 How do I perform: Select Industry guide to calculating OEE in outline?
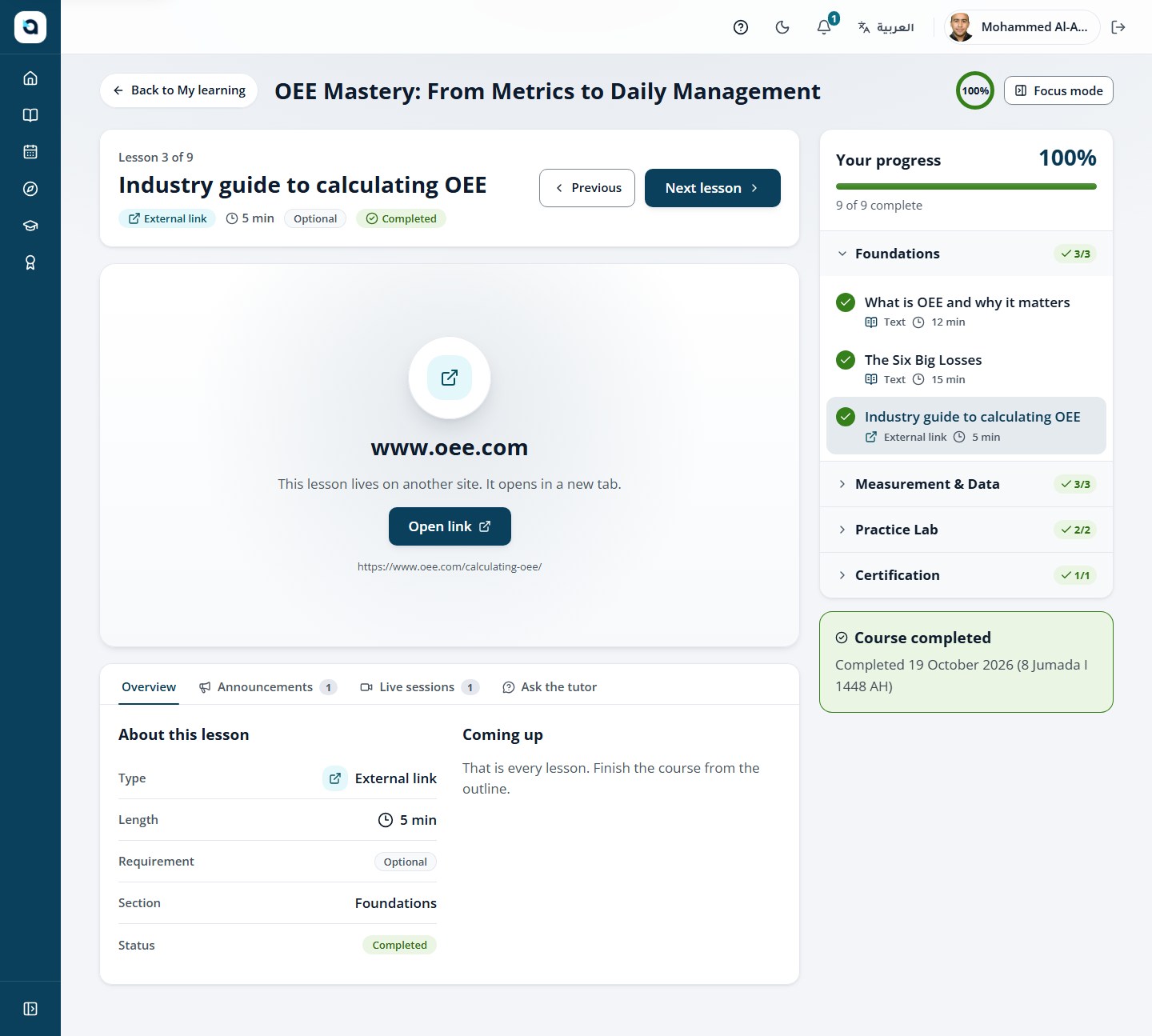tap(966, 426)
